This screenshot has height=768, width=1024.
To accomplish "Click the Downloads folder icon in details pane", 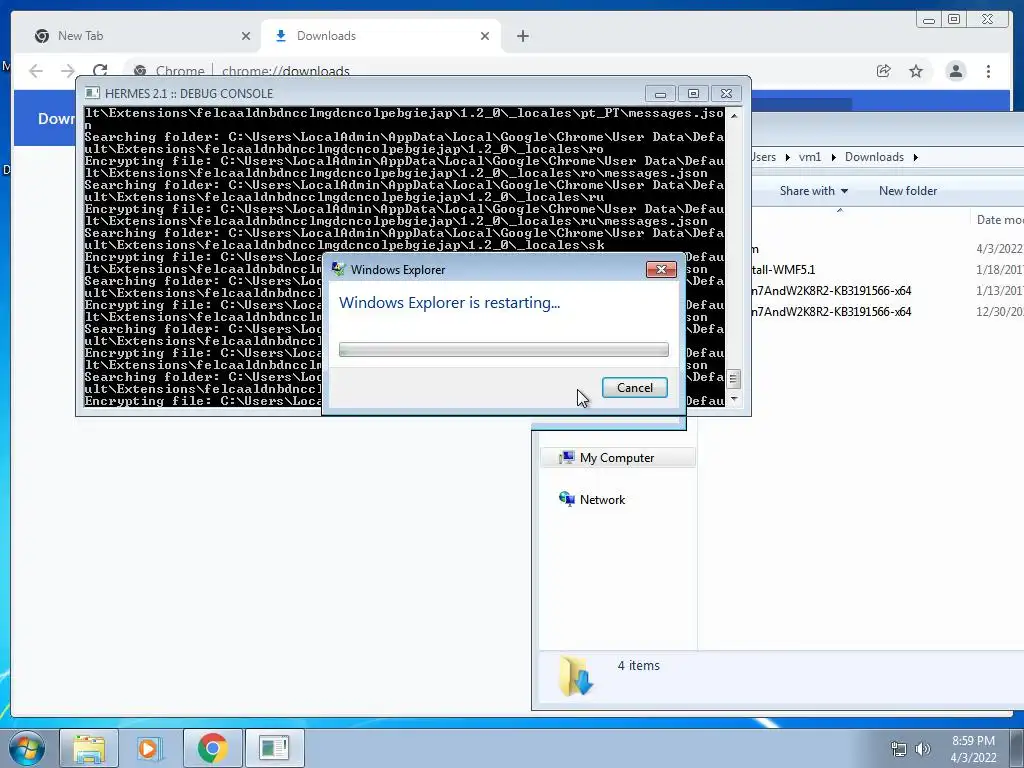I will pos(576,675).
